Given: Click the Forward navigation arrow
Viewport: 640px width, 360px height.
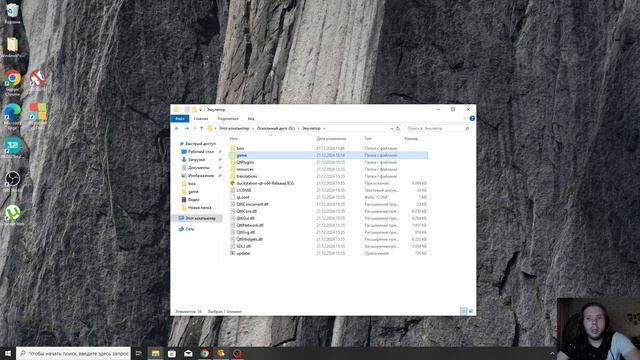Looking at the screenshot, I should 187,128.
